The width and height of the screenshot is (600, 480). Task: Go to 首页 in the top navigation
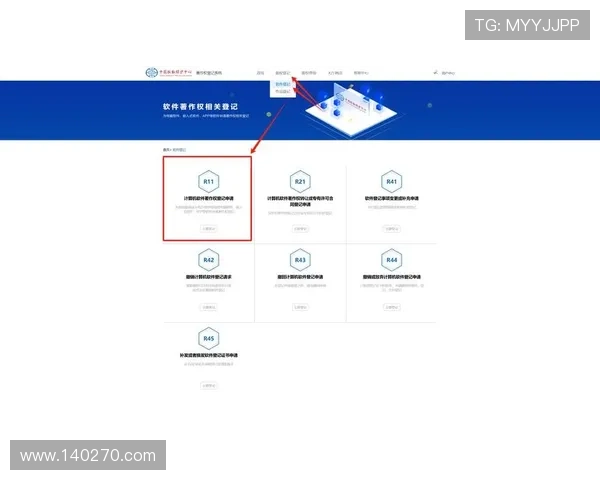(x=260, y=73)
